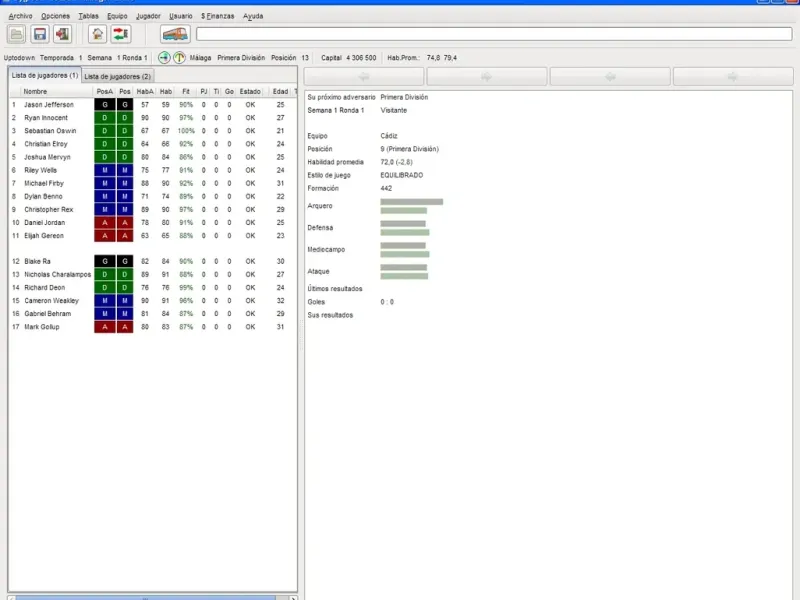Viewport: 800px width, 600px height.
Task: Click Joshua Mervyn's green D Pos badge
Action: pos(124,157)
